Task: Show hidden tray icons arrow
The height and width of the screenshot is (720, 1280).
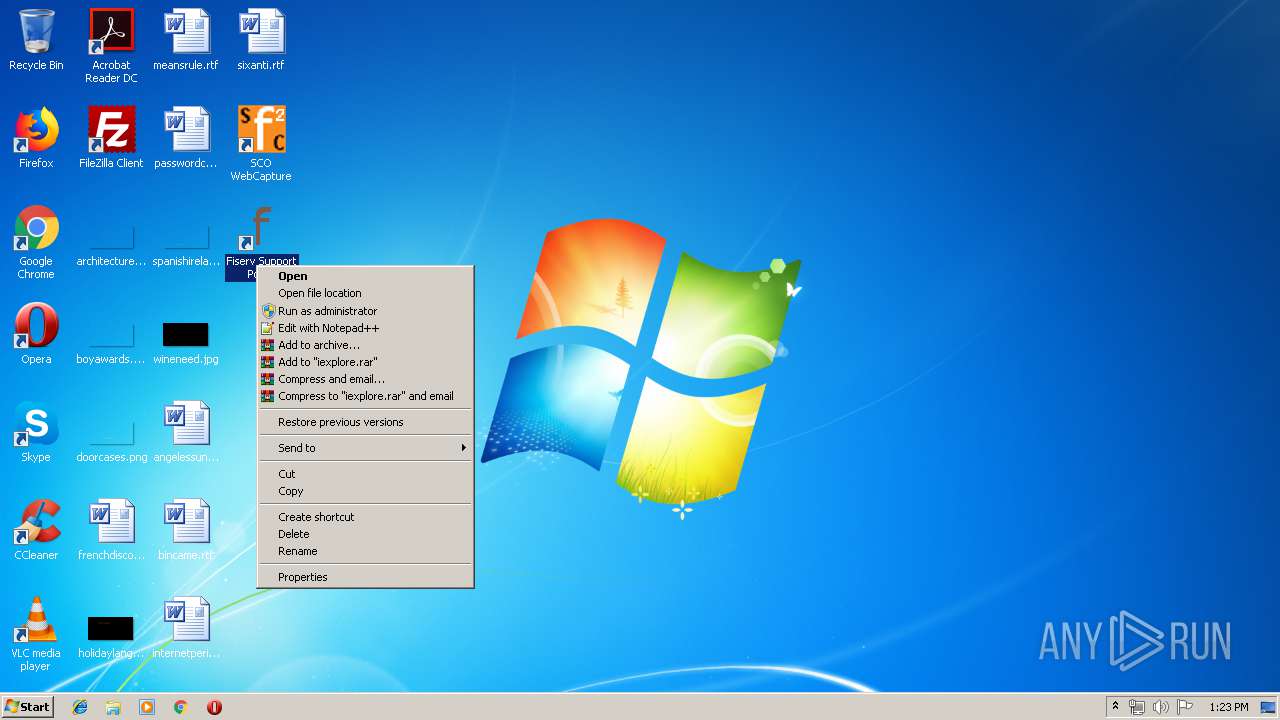Action: 1115,707
